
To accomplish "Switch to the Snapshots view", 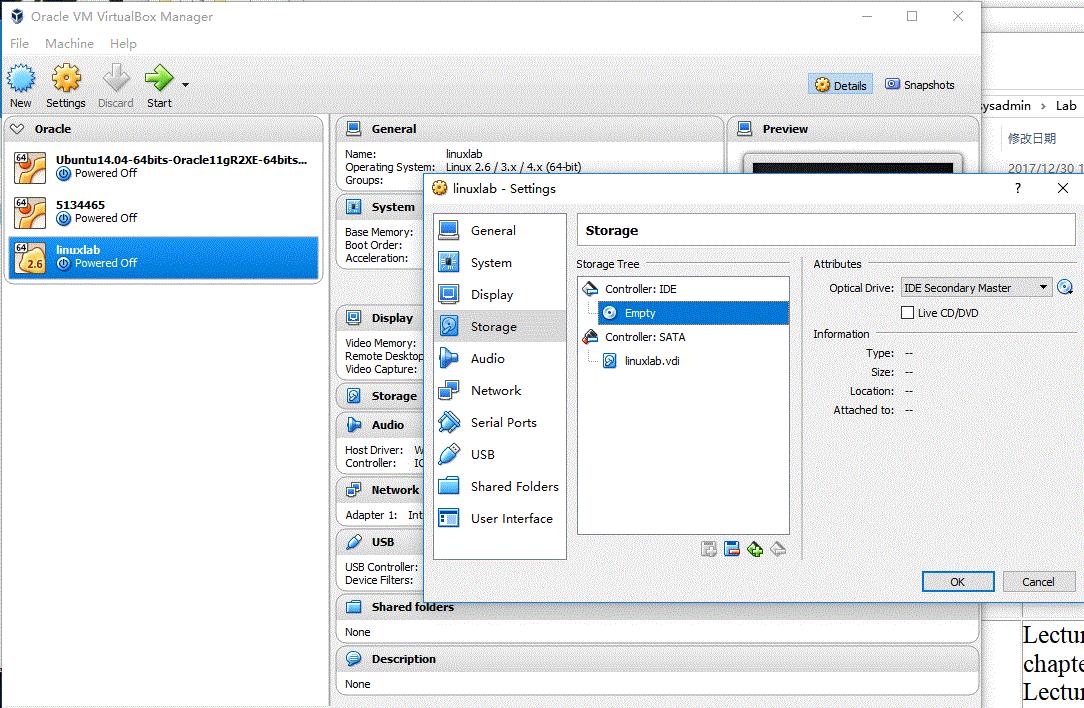I will [920, 85].
